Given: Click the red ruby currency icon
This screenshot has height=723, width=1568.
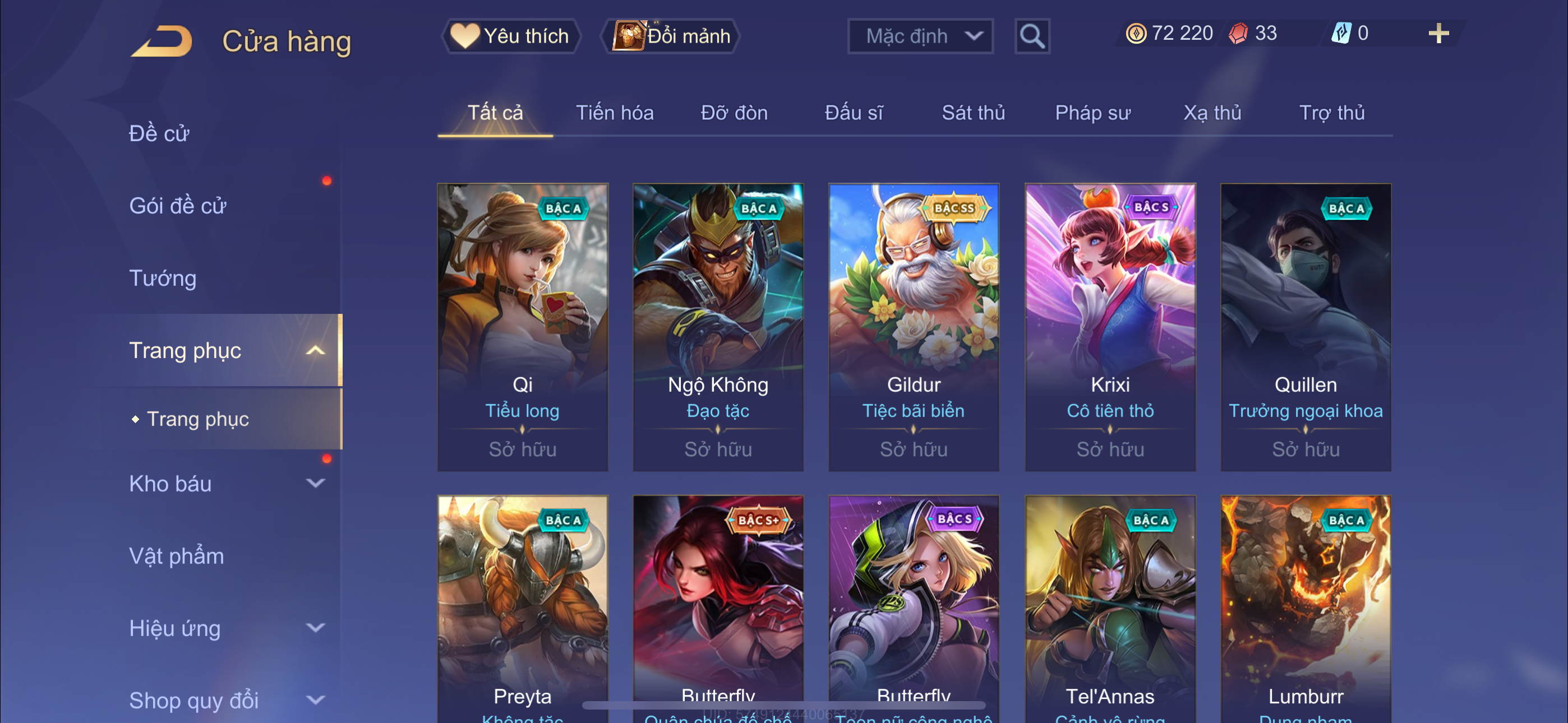Looking at the screenshot, I should 1238,34.
